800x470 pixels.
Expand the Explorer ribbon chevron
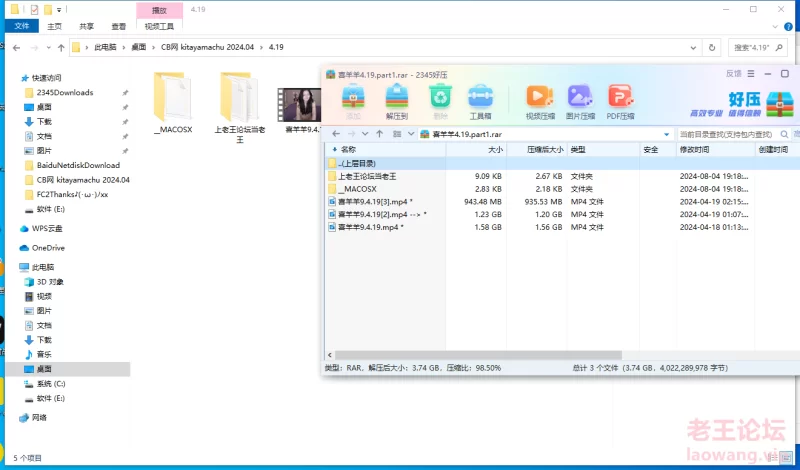pyautogui.click(x=776, y=27)
